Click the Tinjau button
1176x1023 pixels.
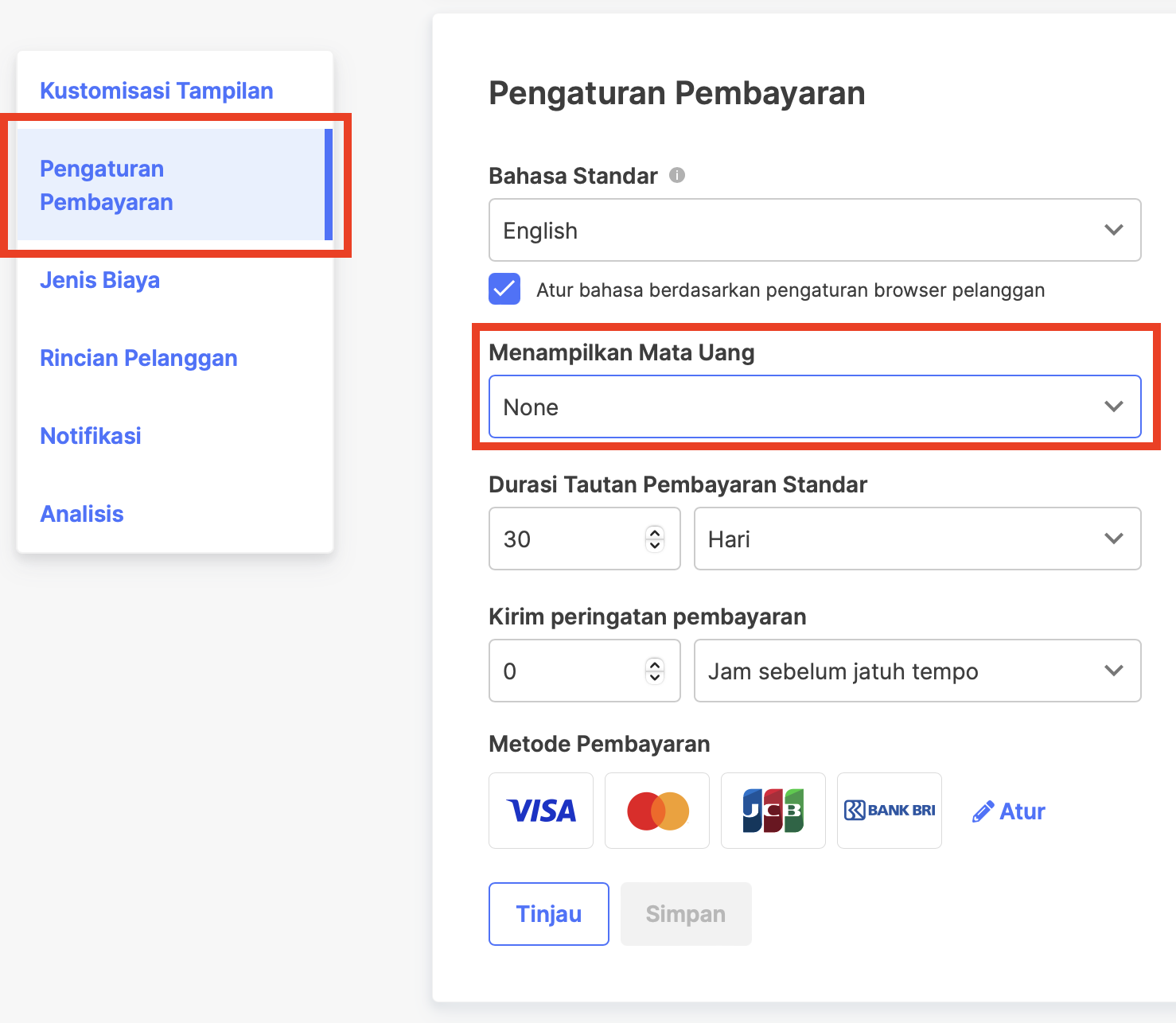click(x=549, y=914)
